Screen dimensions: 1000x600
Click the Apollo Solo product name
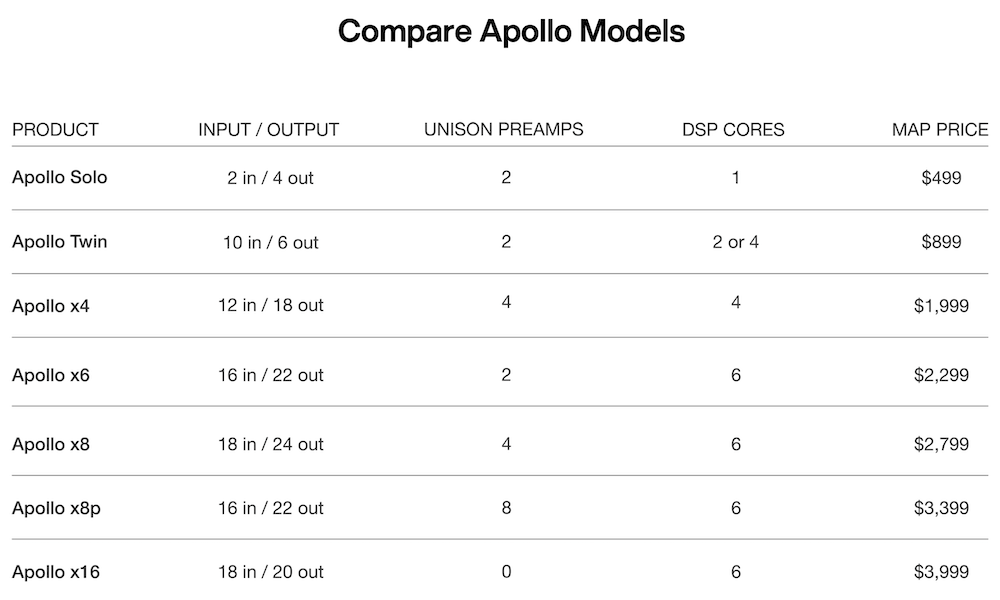click(59, 178)
